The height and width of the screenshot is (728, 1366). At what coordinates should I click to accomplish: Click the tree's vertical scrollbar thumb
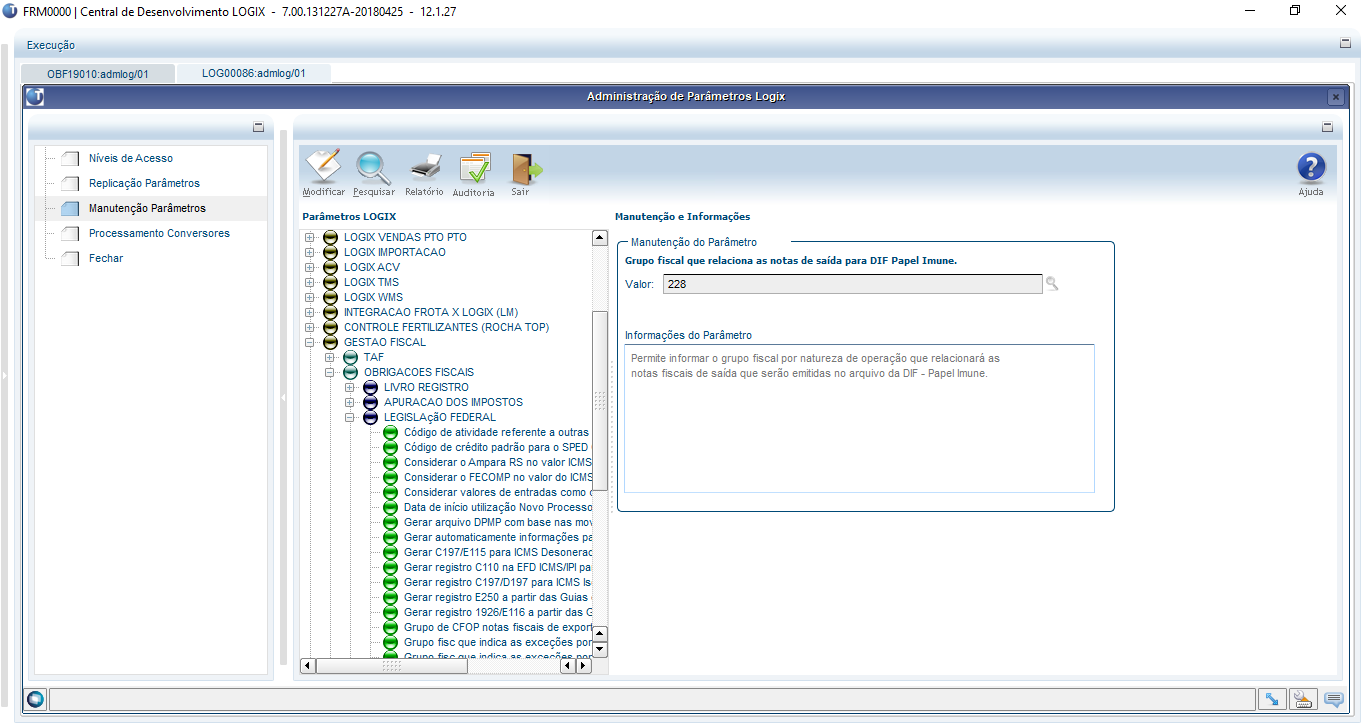click(600, 400)
